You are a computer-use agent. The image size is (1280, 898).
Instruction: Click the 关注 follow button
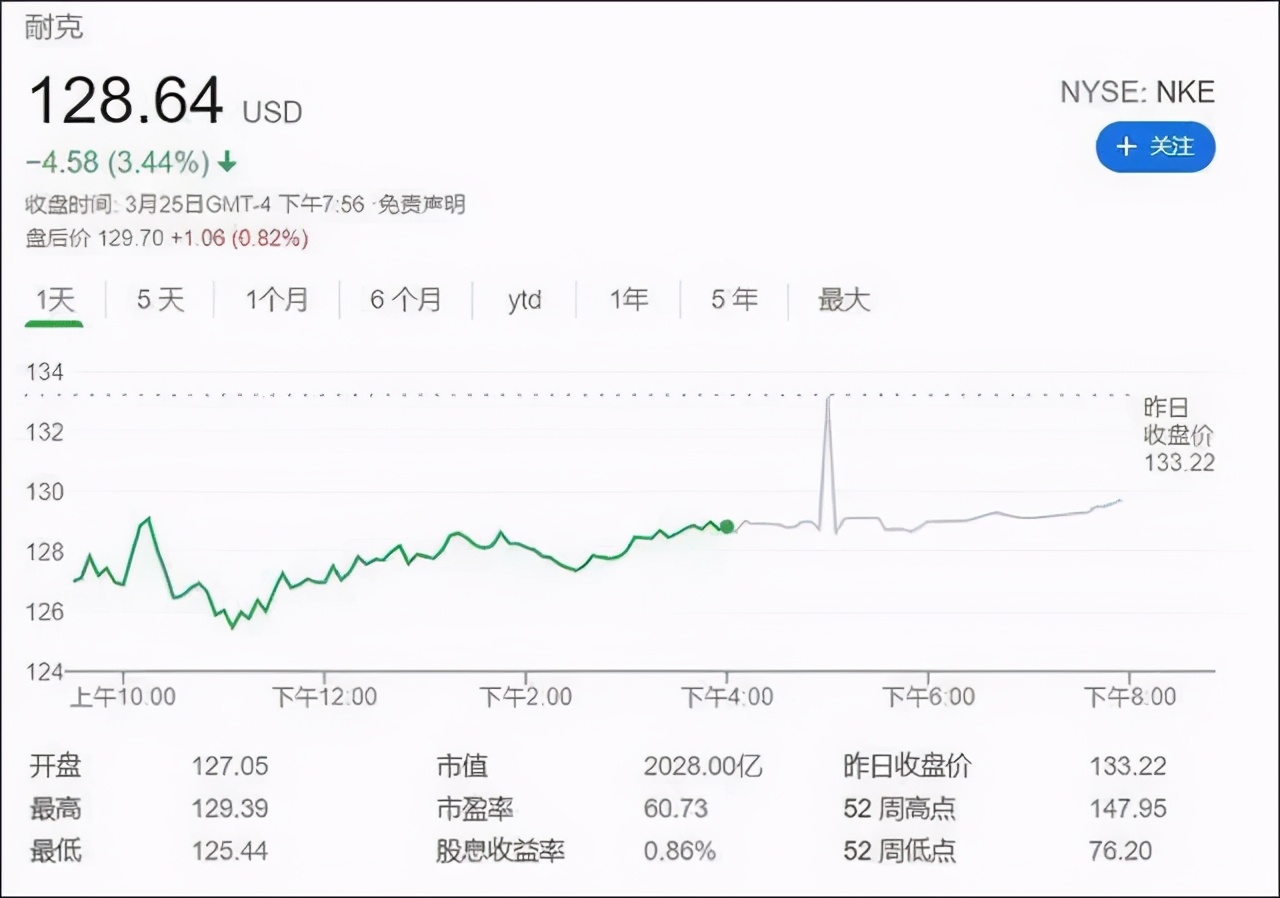(1155, 147)
